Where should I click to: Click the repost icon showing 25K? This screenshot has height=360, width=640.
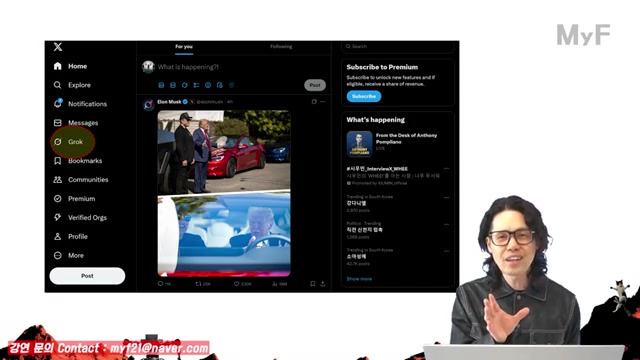point(198,284)
